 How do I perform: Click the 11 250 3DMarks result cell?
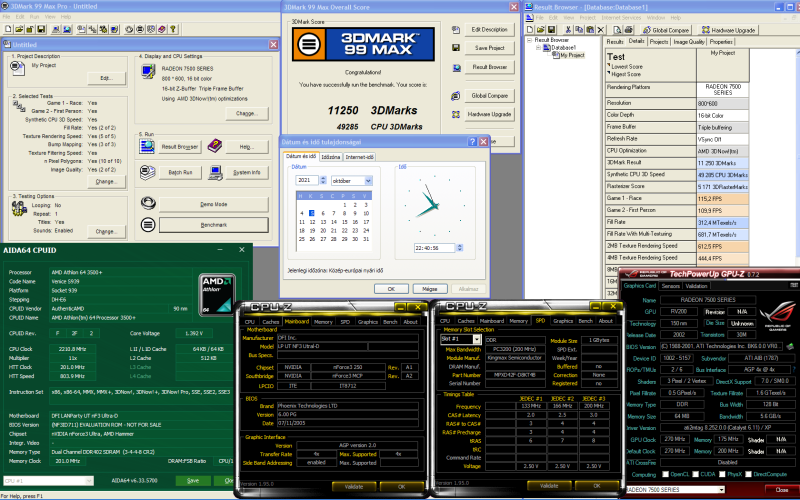(x=722, y=163)
